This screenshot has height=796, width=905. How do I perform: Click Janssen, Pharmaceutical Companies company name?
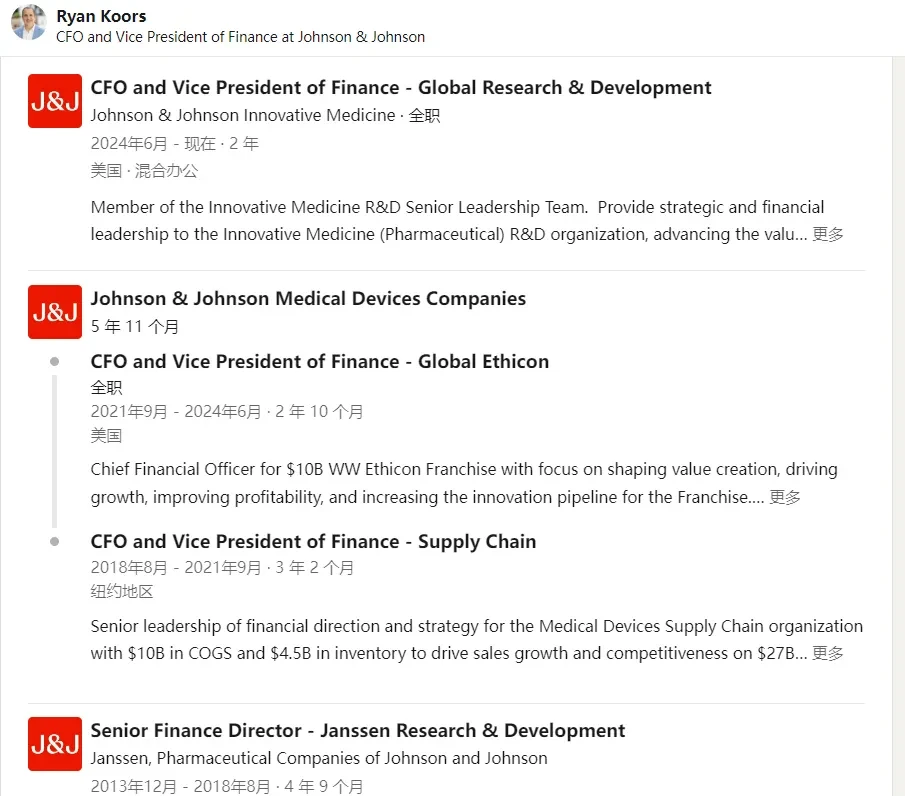[x=319, y=758]
